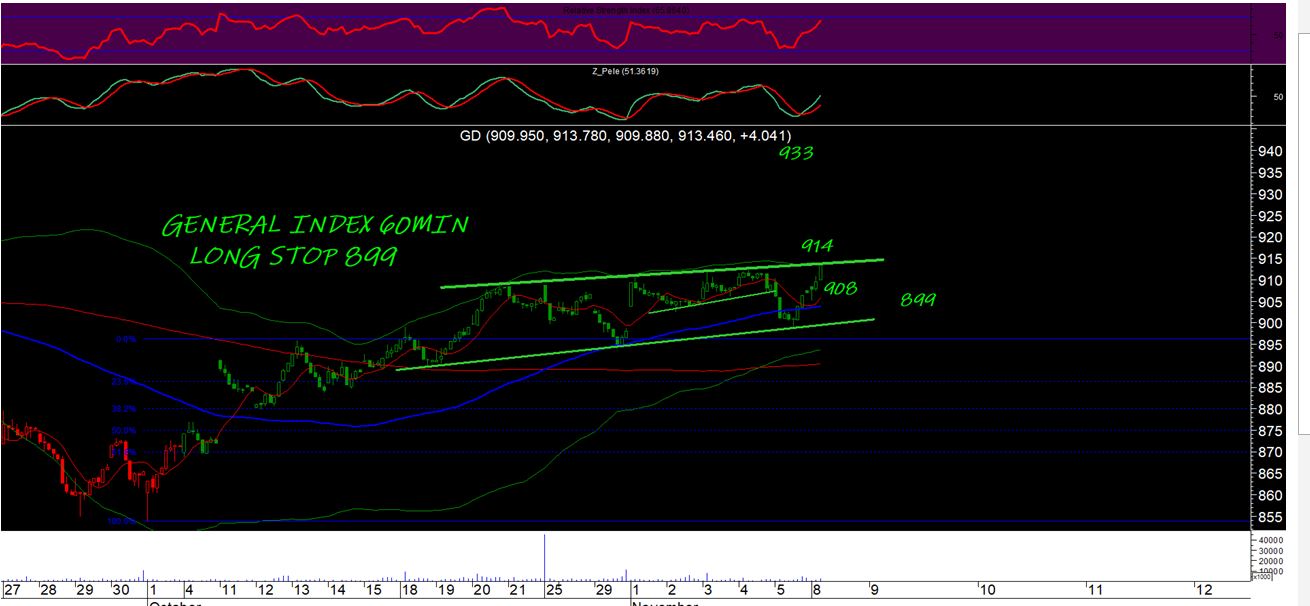Click the 940 level on price axis
1310x606 pixels.
[1270, 152]
